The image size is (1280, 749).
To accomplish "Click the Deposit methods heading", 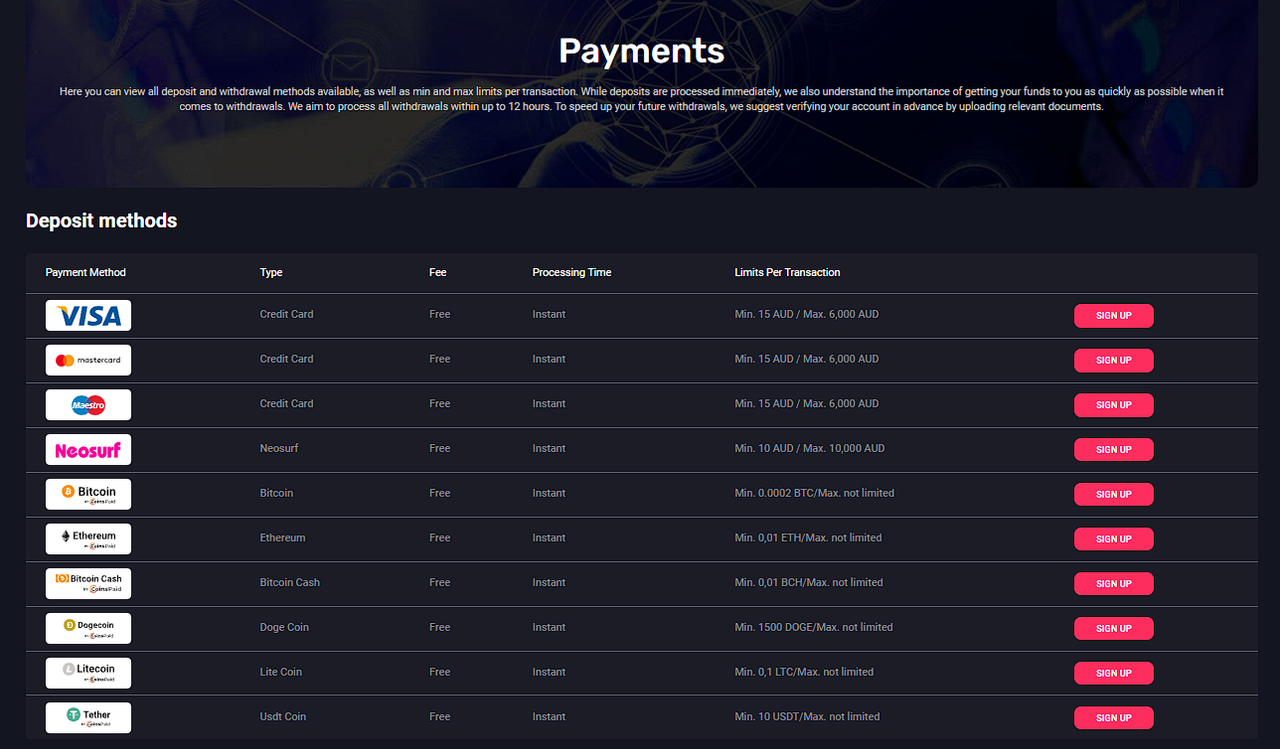I will click(x=101, y=221).
